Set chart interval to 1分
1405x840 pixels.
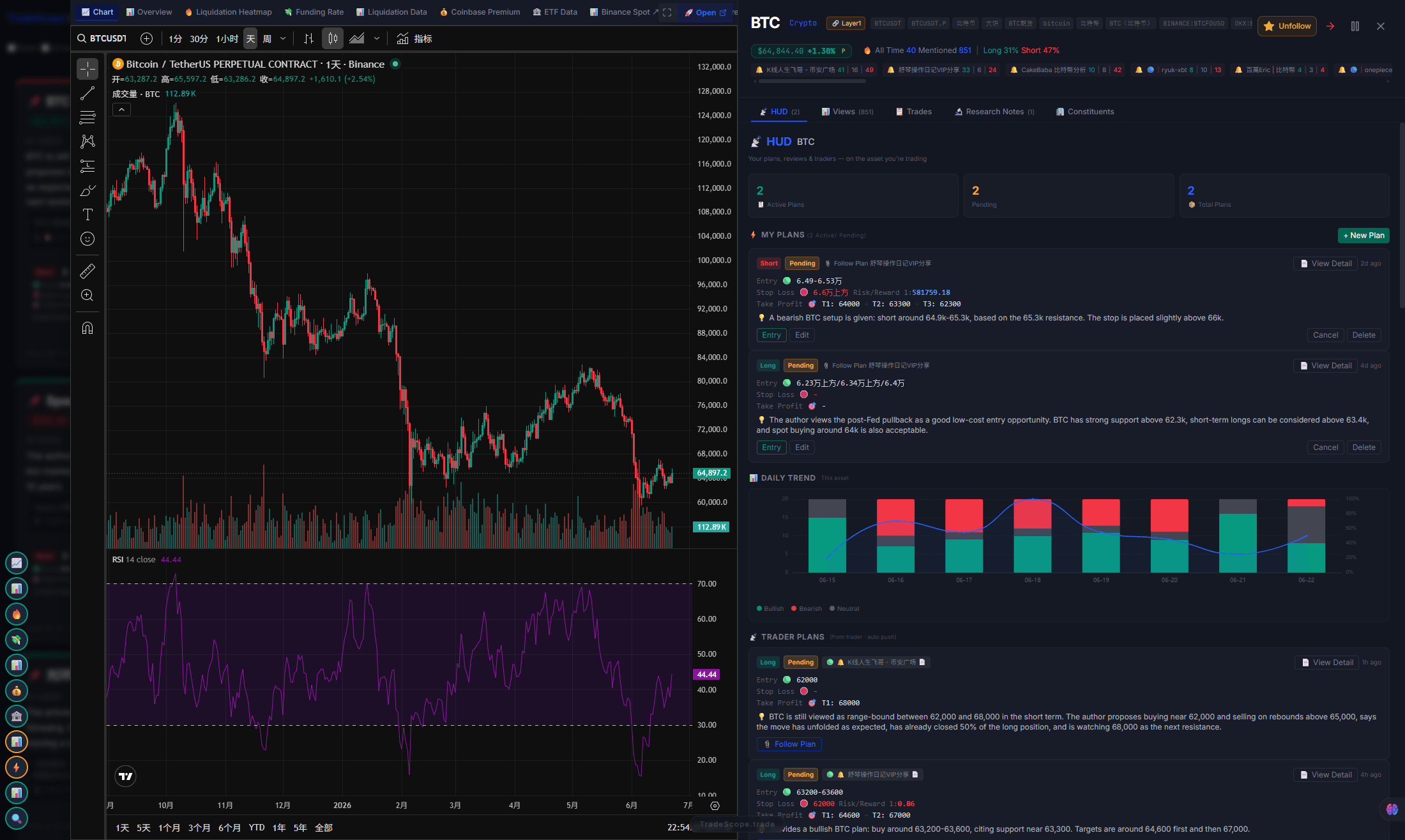[176, 39]
